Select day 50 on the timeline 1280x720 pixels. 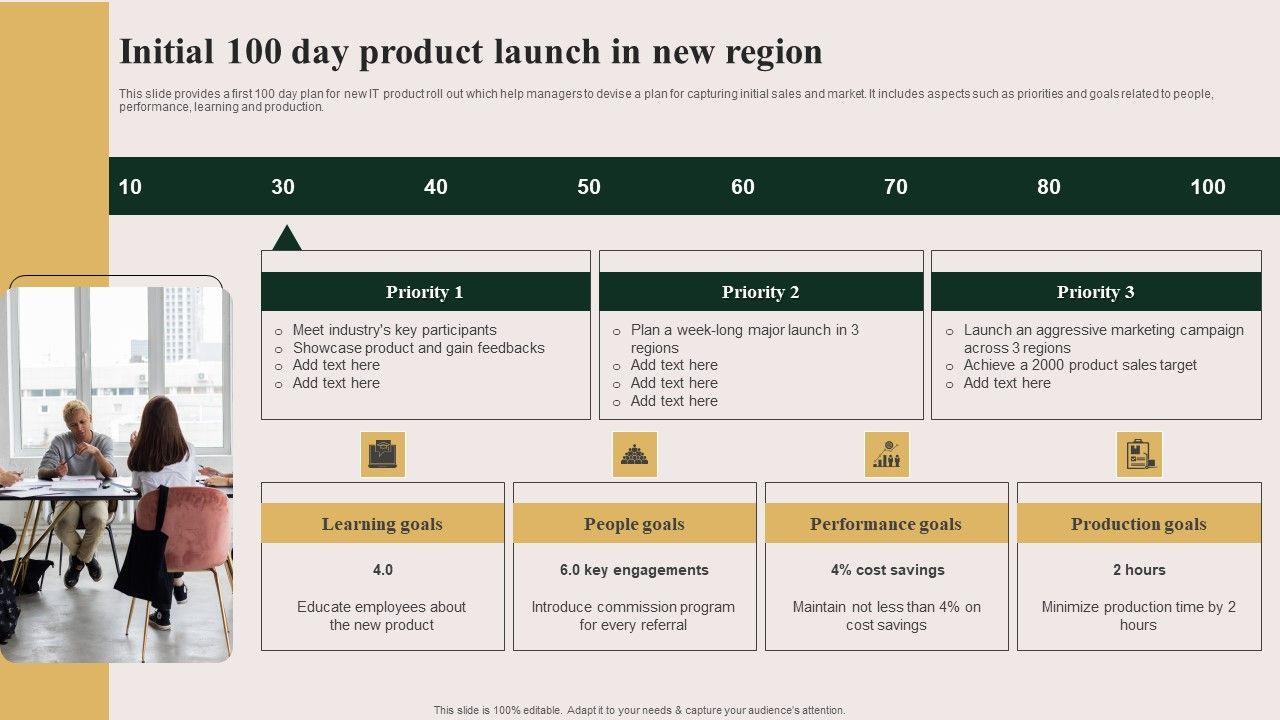(589, 187)
